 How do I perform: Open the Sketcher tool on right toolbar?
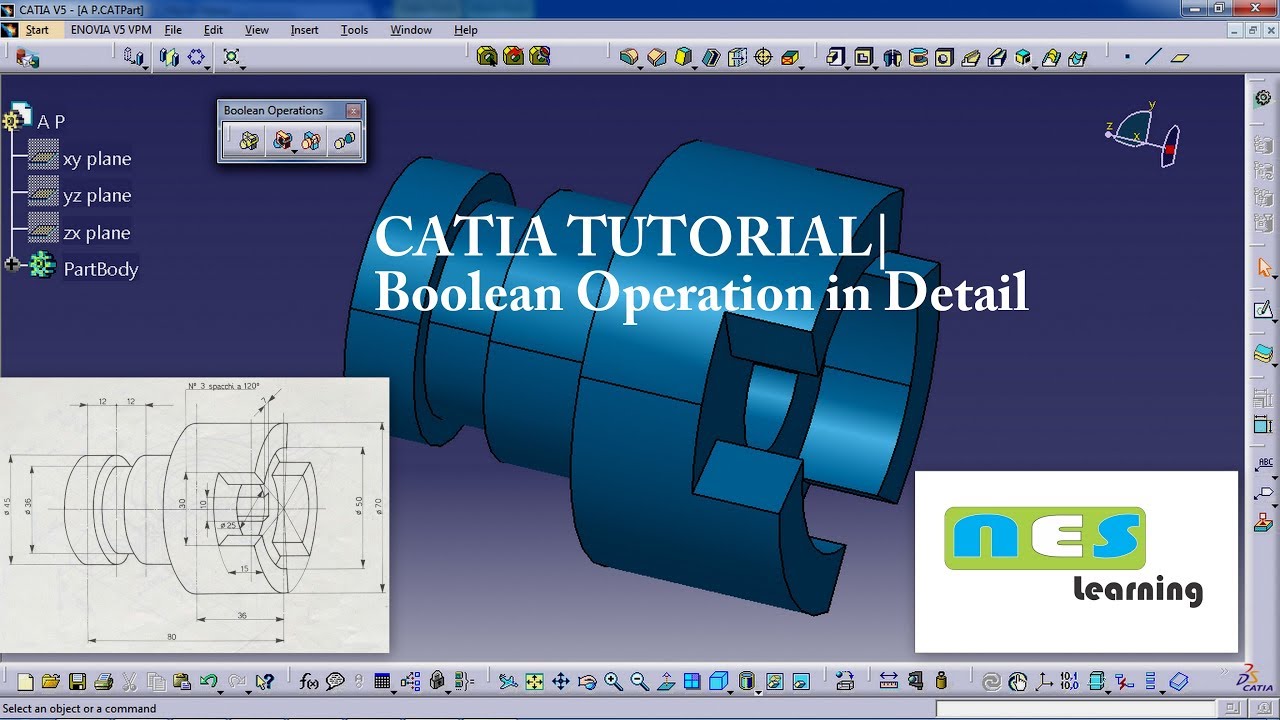tap(1264, 310)
